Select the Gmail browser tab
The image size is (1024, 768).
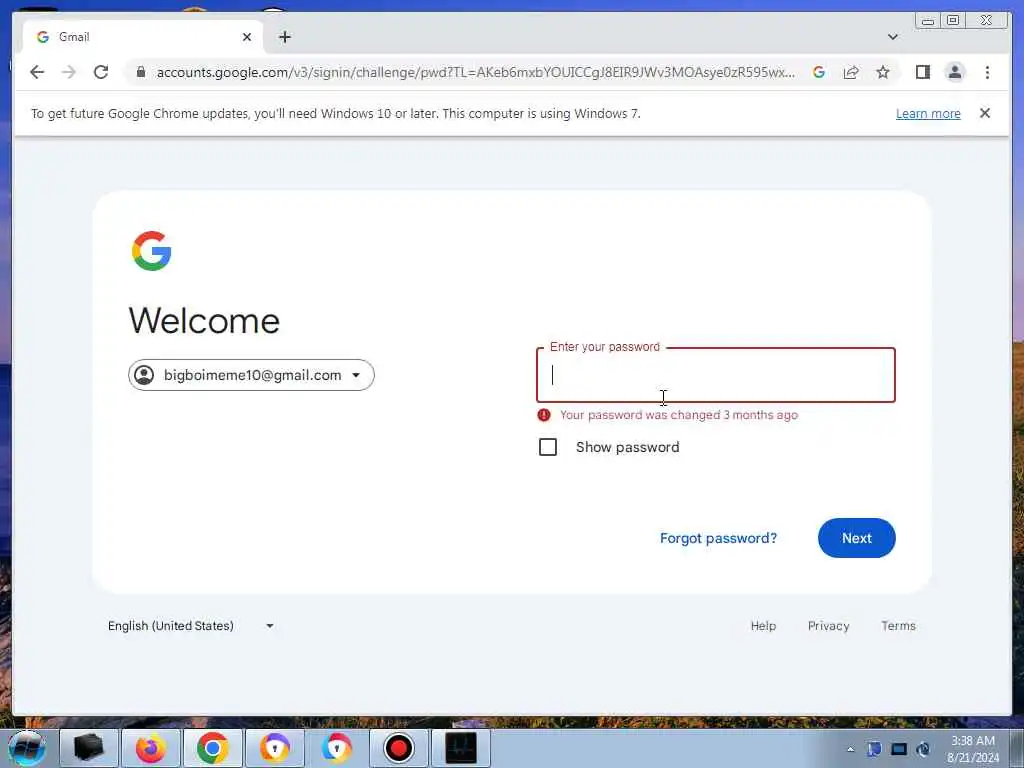[x=143, y=37]
